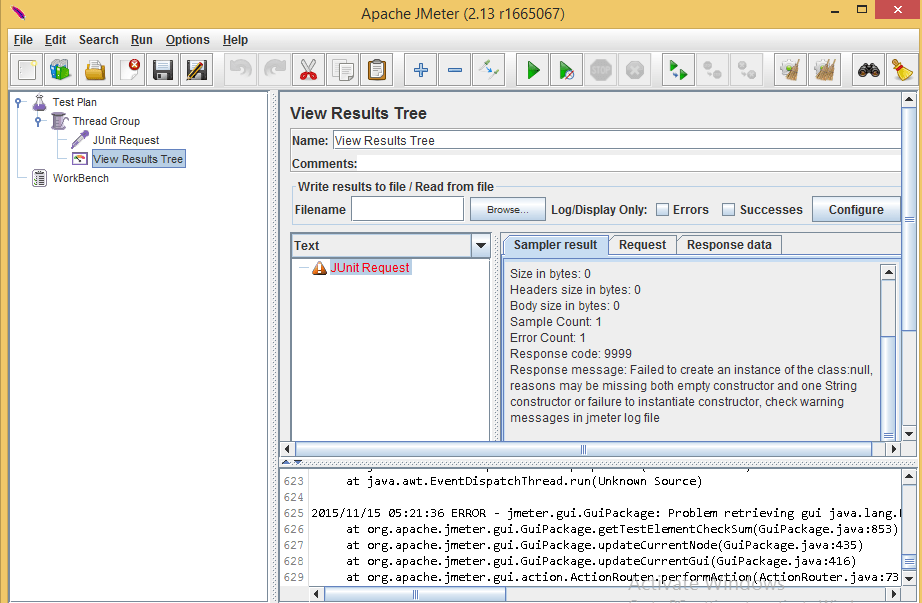Open the Options menu
922x603 pixels.
(x=187, y=40)
